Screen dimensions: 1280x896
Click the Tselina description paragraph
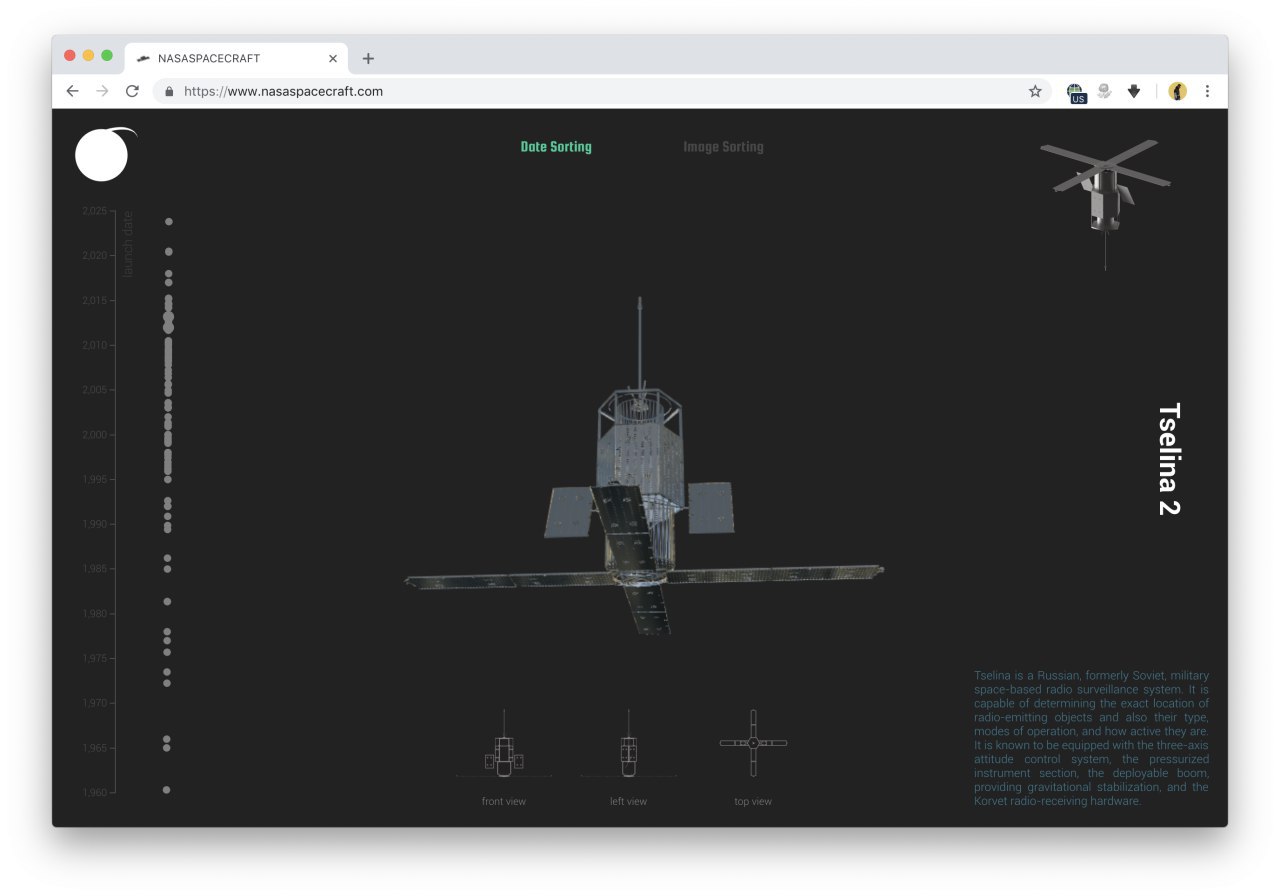coord(1091,738)
